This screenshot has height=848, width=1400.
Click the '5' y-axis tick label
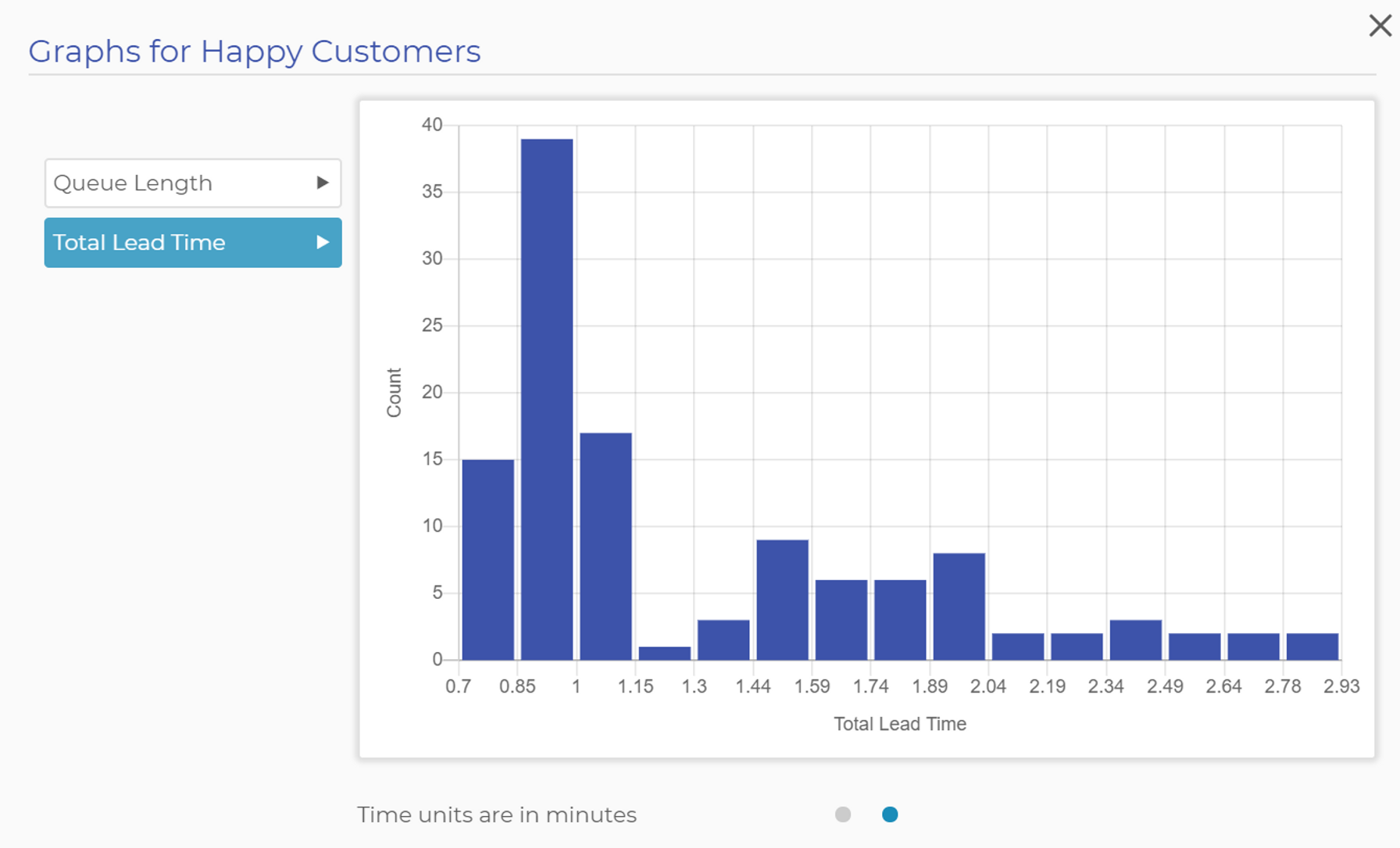click(437, 593)
